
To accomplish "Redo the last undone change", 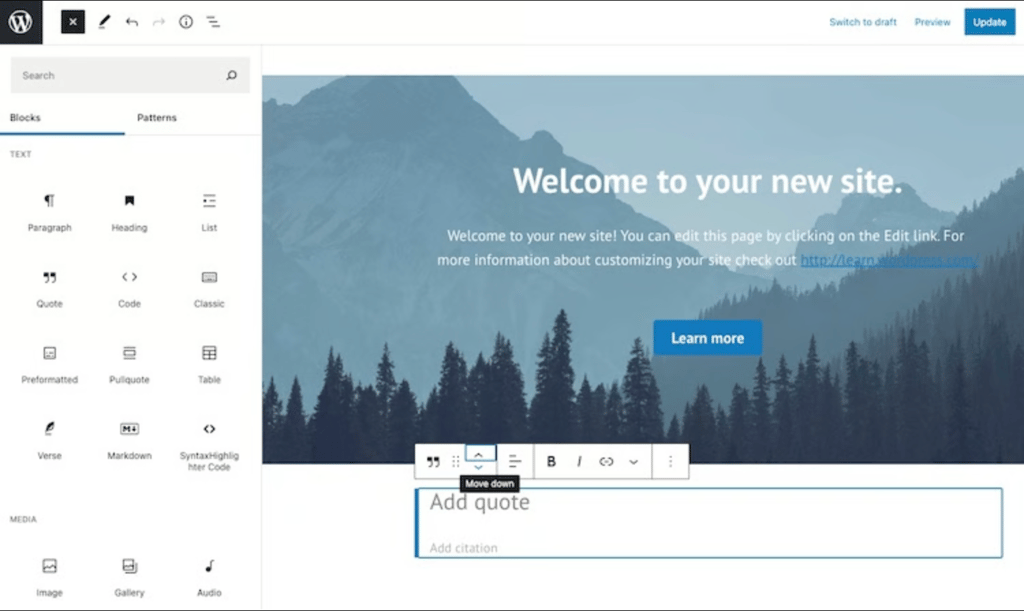I will point(159,22).
